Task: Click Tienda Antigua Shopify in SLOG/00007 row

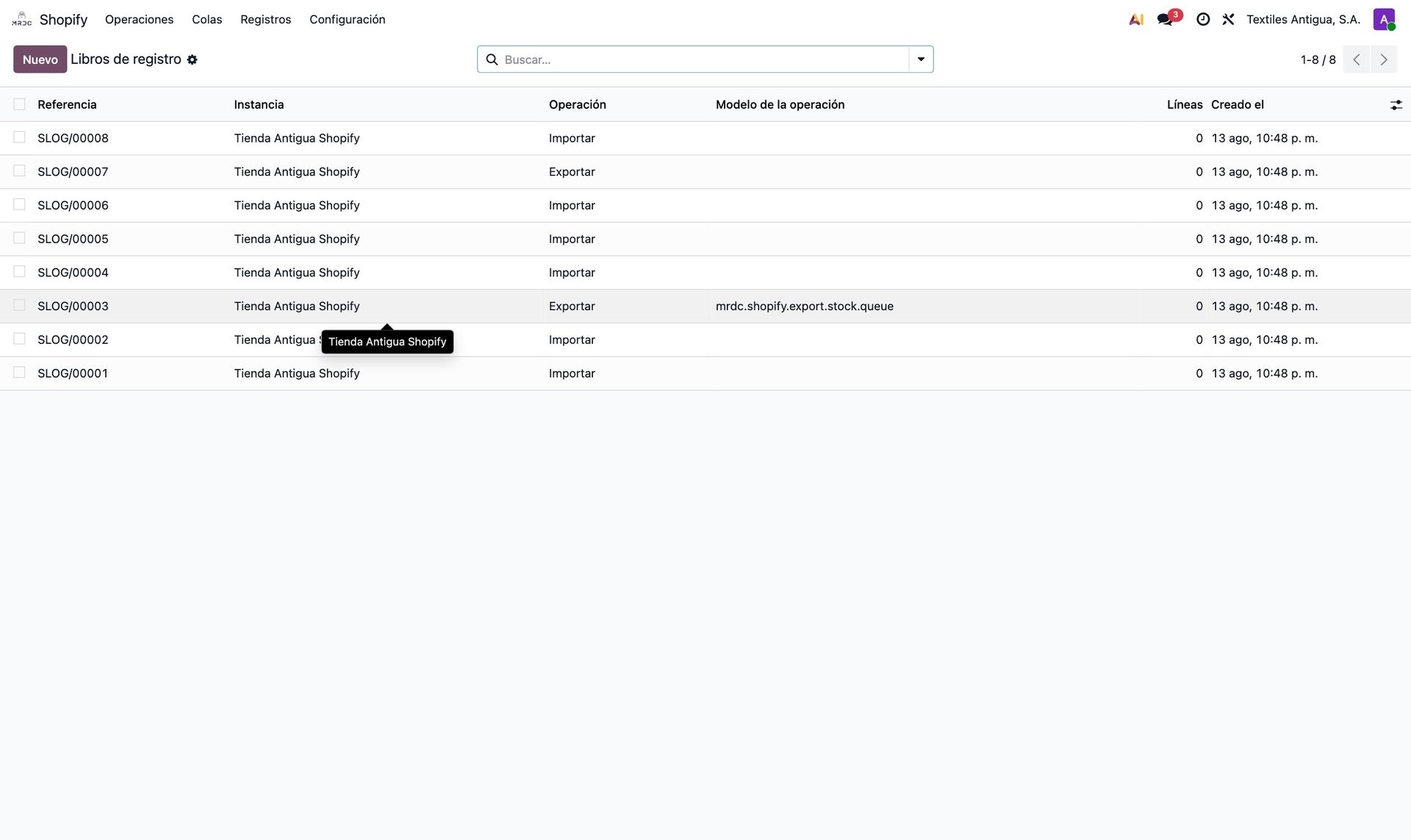Action: click(x=297, y=172)
